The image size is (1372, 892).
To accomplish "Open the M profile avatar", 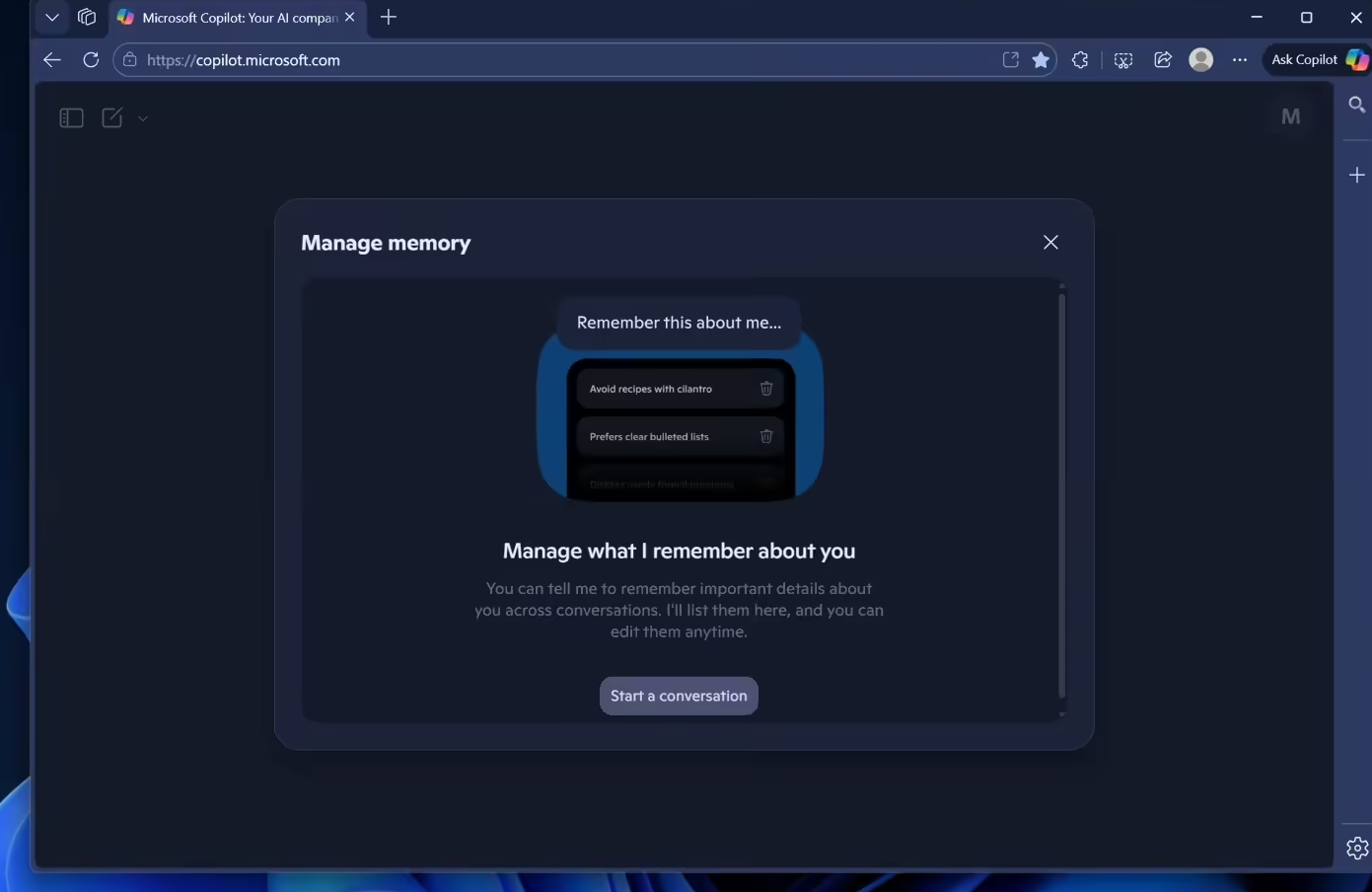I will point(1290,116).
